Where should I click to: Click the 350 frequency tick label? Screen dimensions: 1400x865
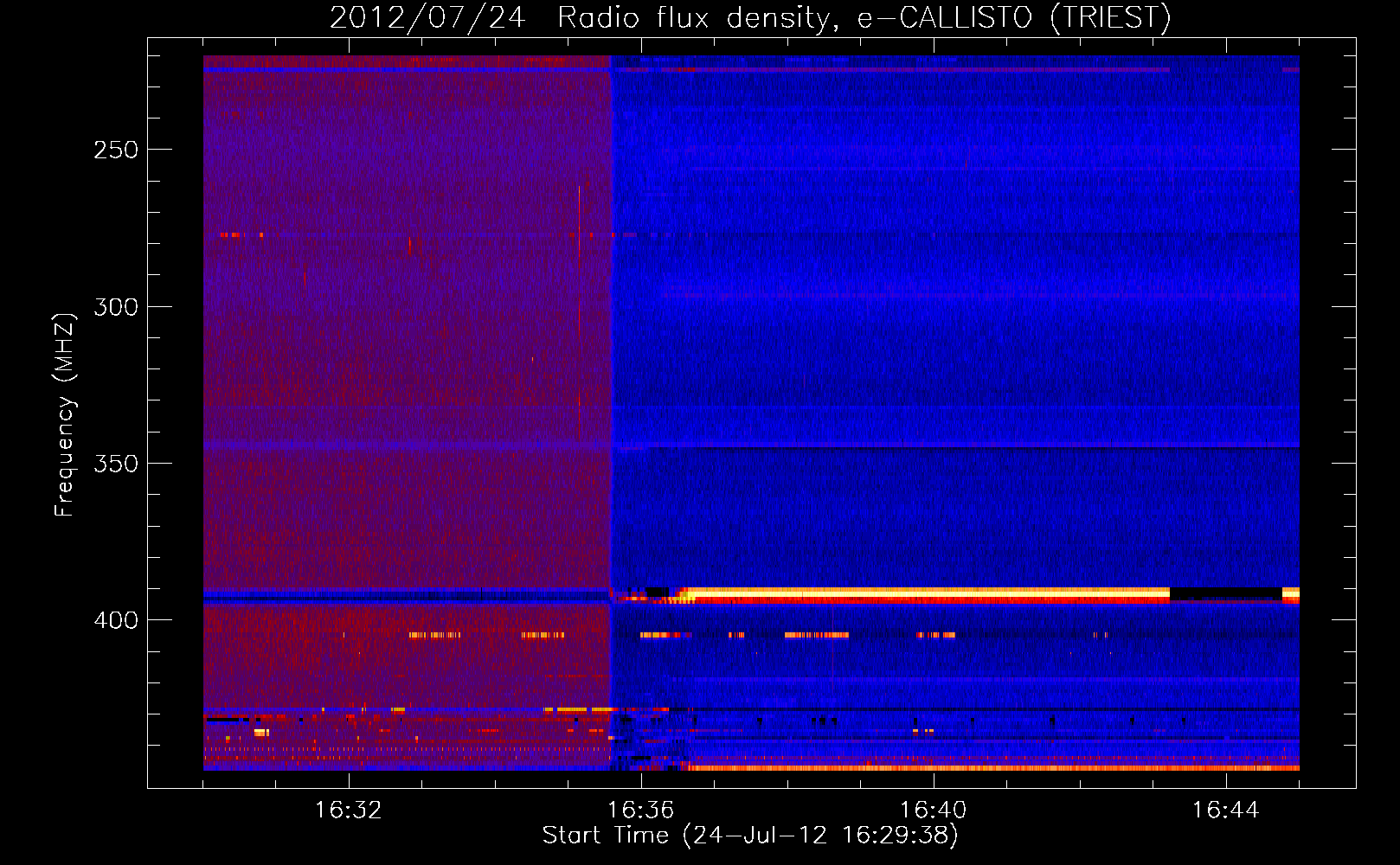click(116, 464)
